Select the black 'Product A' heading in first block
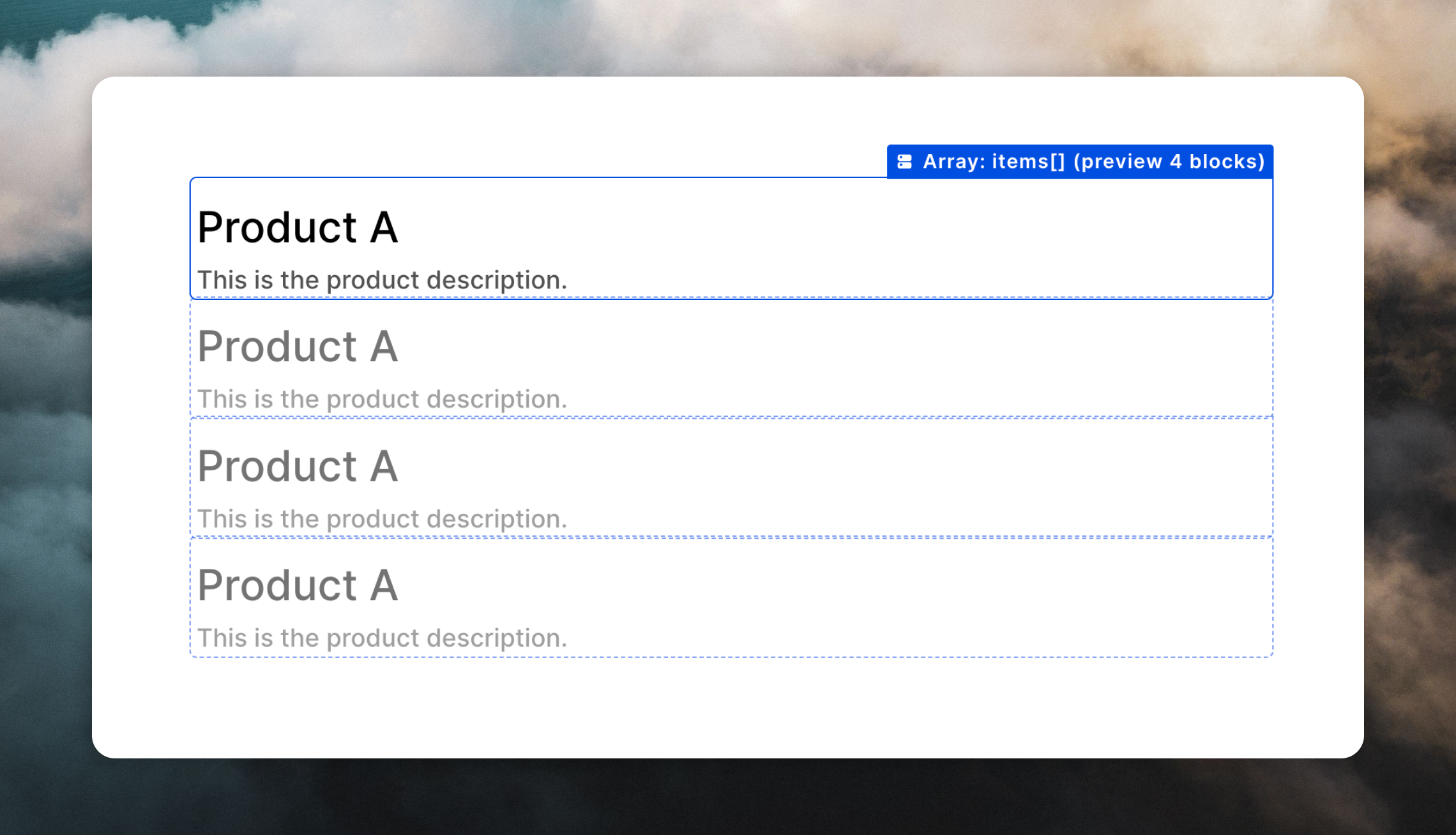Viewport: 1456px width, 835px height. tap(298, 227)
